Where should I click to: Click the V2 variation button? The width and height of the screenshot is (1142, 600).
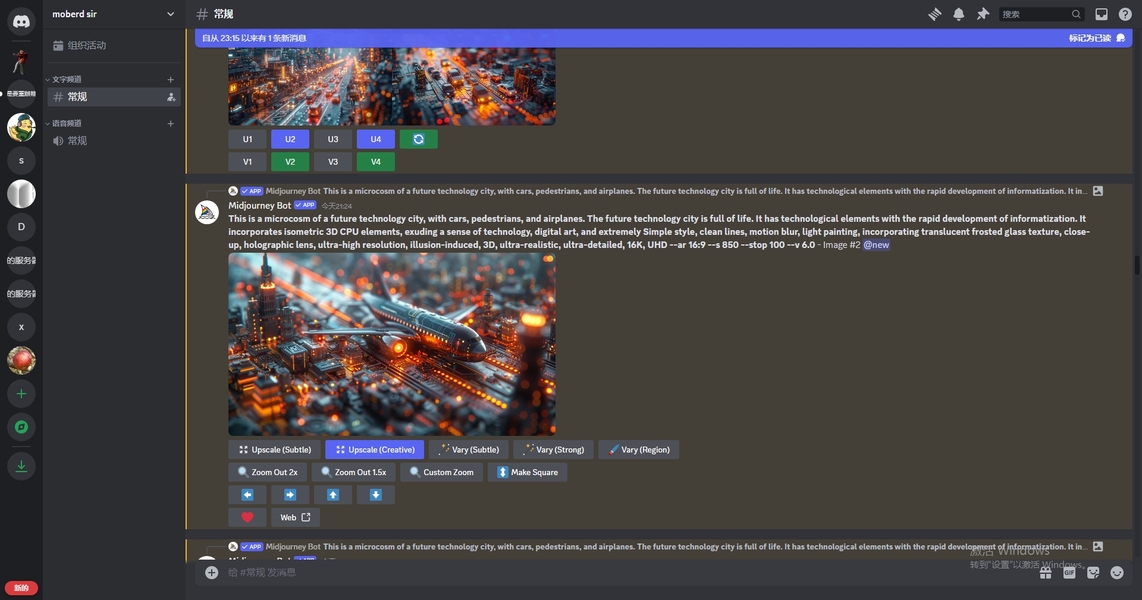pos(290,162)
